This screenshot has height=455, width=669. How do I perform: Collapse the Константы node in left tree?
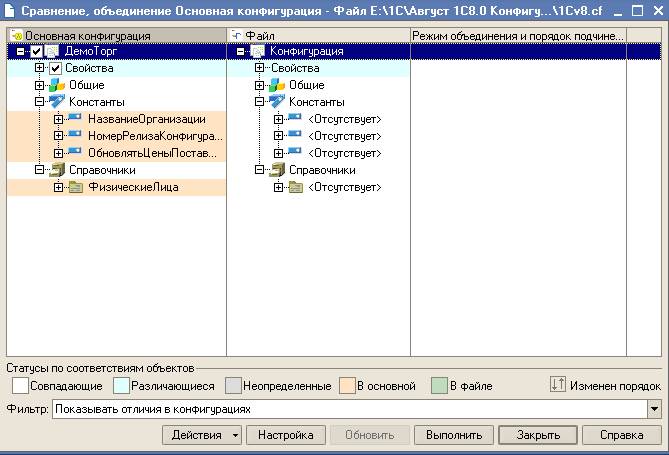tap(40, 102)
